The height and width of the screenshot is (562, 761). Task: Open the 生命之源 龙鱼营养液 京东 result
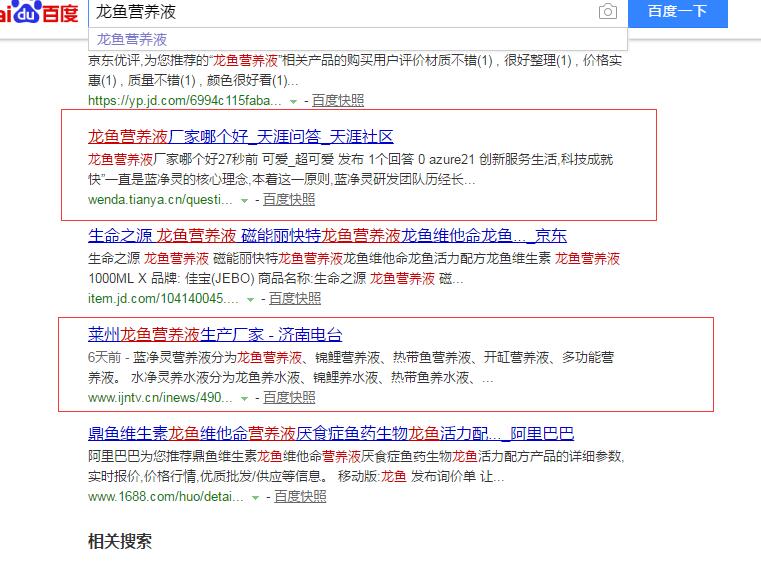pyautogui.click(x=327, y=236)
